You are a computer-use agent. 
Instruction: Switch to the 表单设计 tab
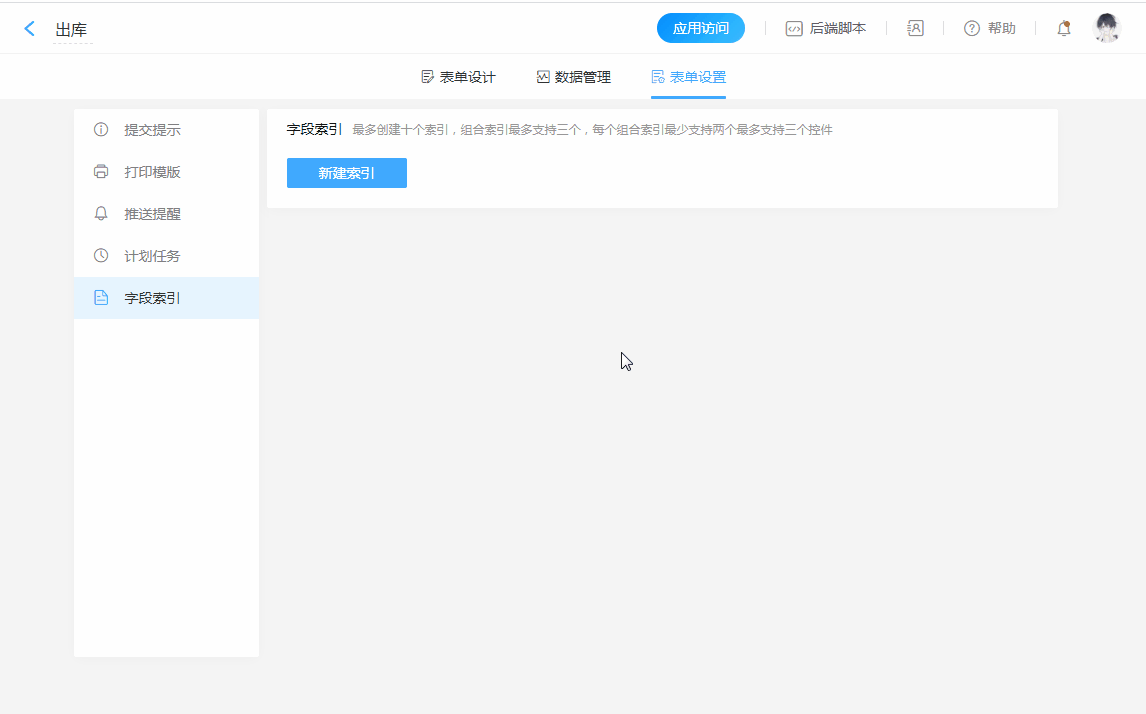coord(458,77)
